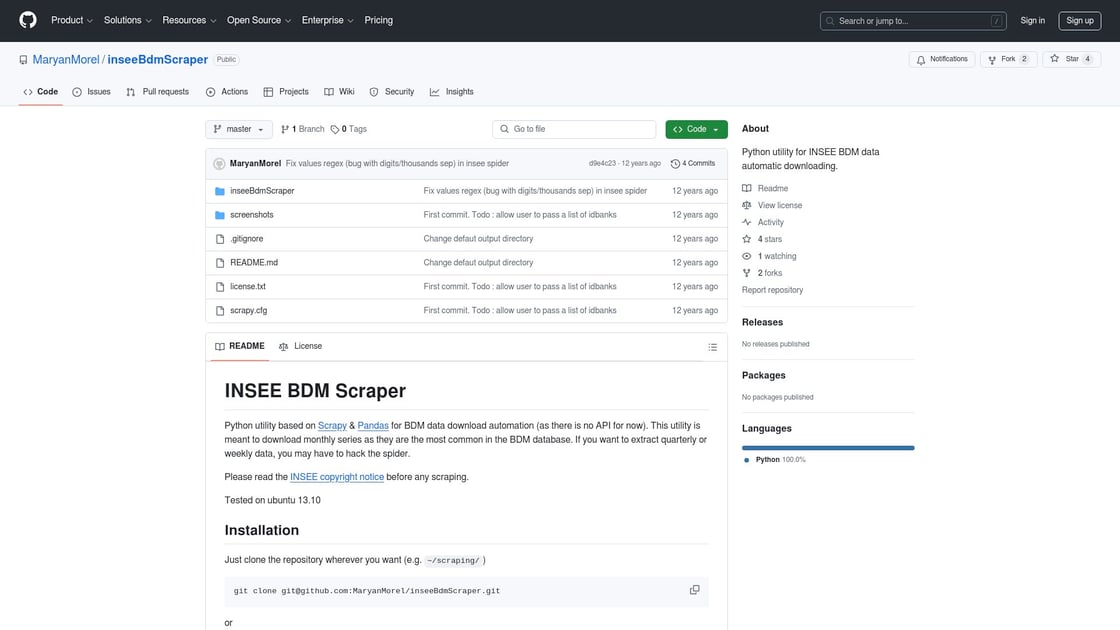View the 0 Tags link

(349, 129)
